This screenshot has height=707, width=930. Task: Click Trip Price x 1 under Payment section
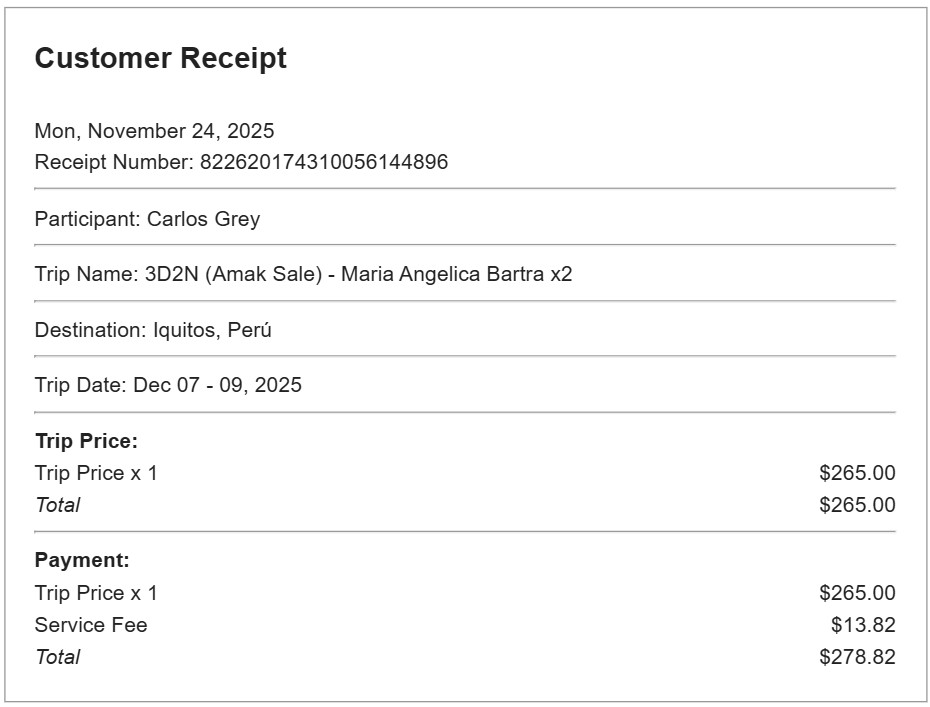pyautogui.click(x=96, y=593)
